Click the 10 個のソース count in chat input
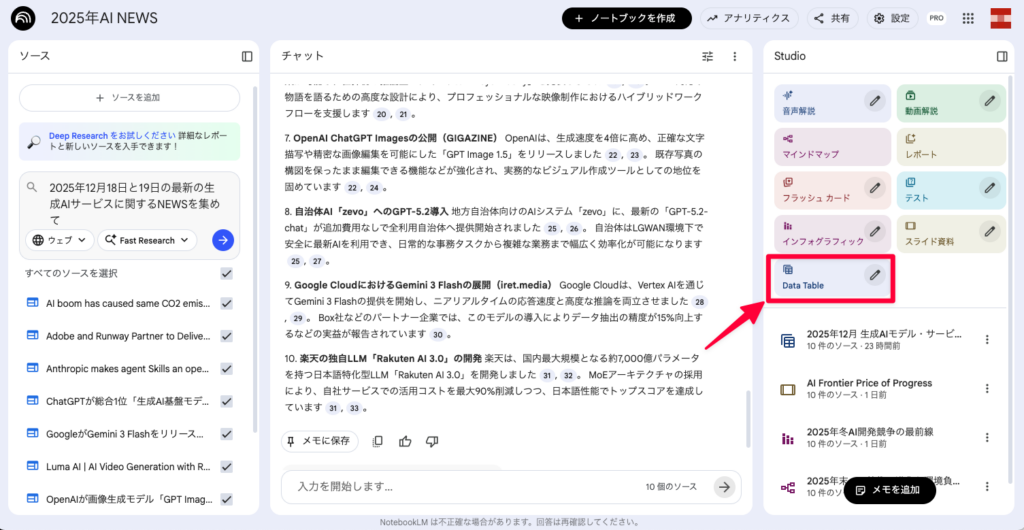The height and width of the screenshot is (530, 1024). pos(671,486)
